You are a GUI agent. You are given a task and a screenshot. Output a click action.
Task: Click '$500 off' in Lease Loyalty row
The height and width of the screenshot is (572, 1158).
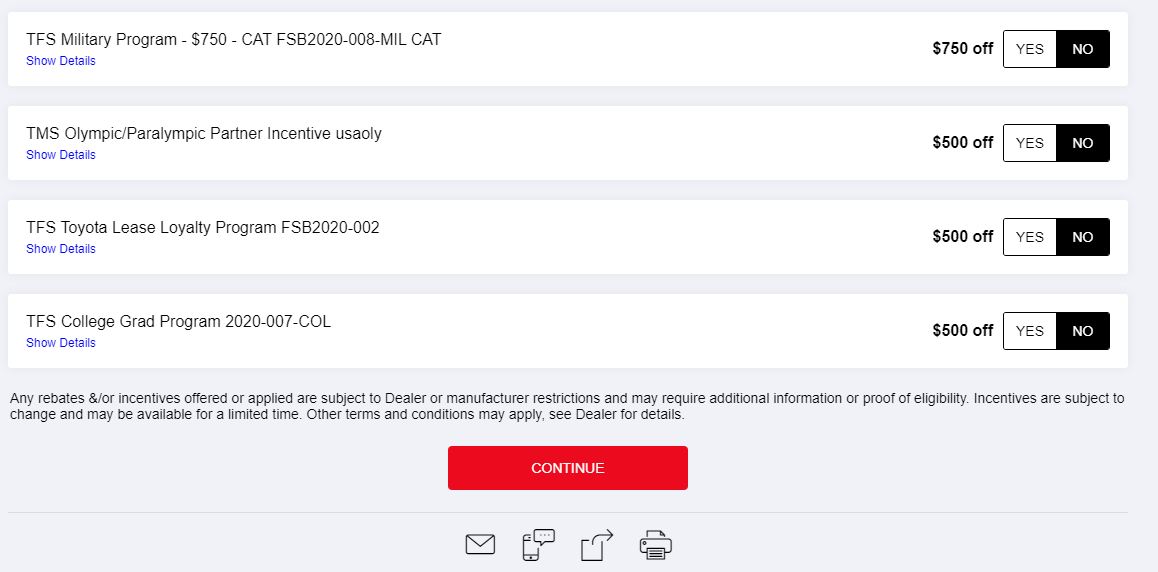[963, 237]
